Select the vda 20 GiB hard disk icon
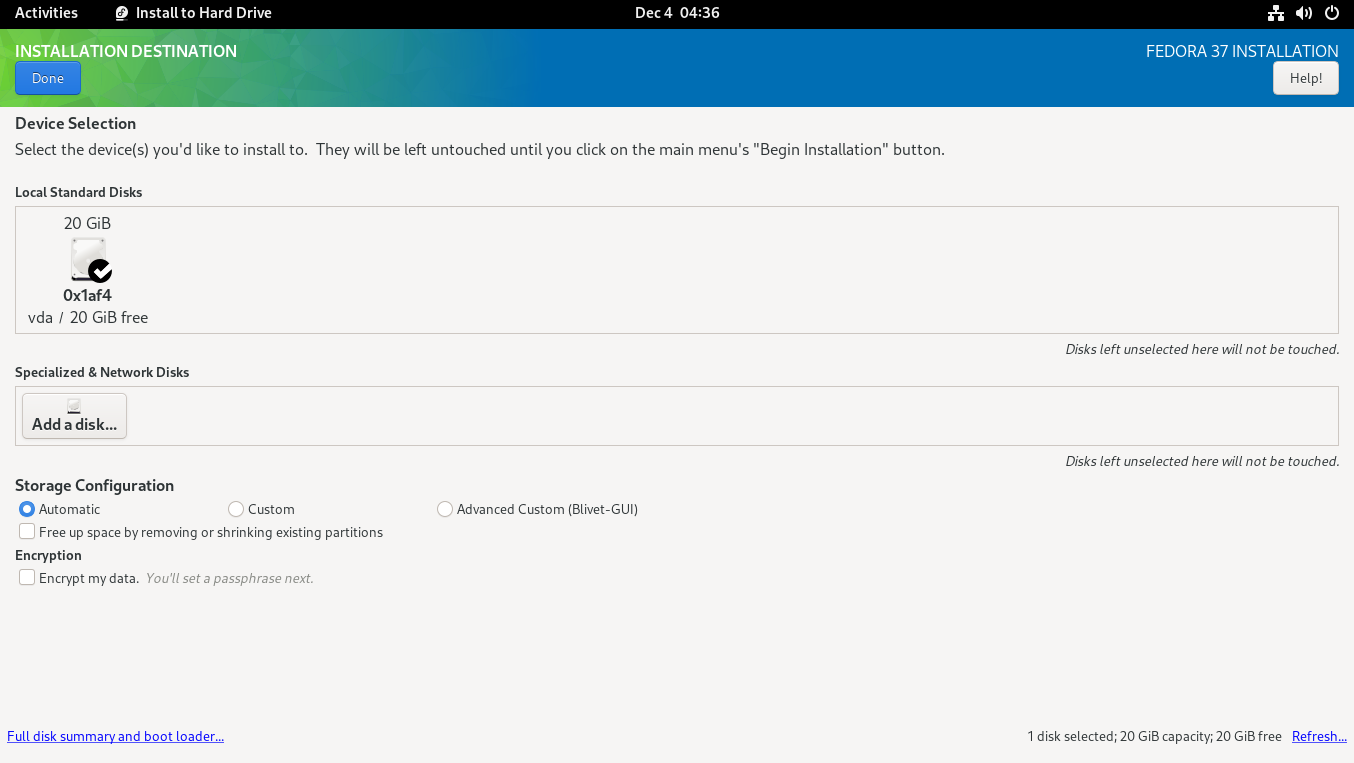 [90, 260]
